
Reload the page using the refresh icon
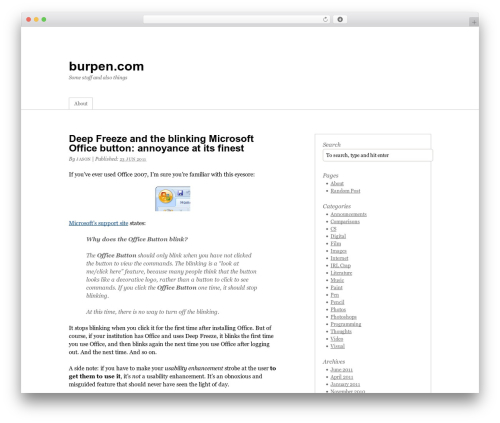pos(325,19)
